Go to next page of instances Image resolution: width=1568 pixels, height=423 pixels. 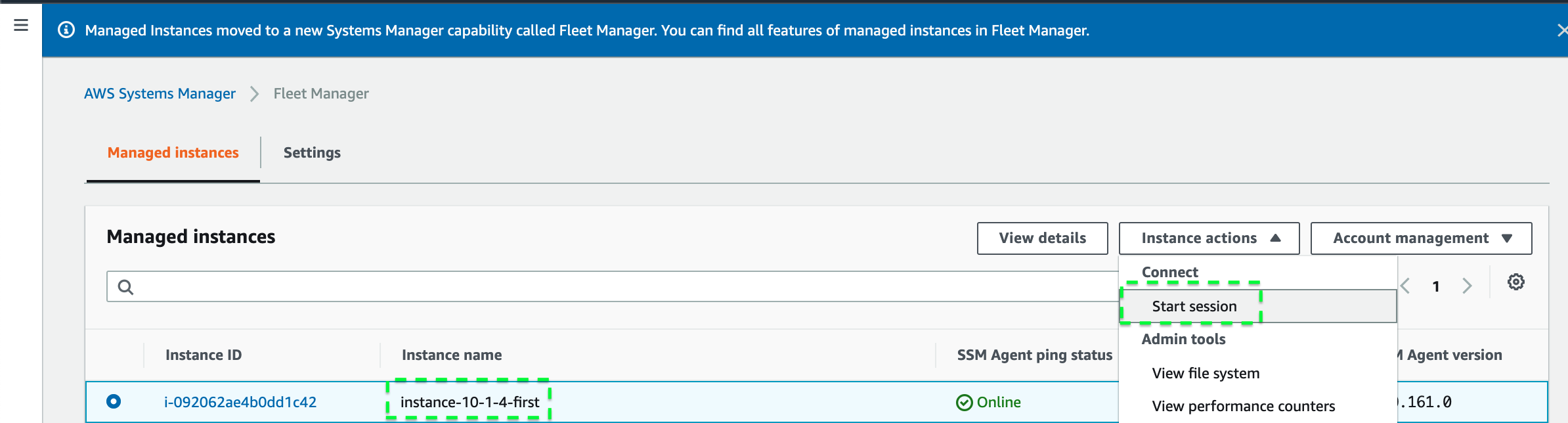coord(1467,286)
